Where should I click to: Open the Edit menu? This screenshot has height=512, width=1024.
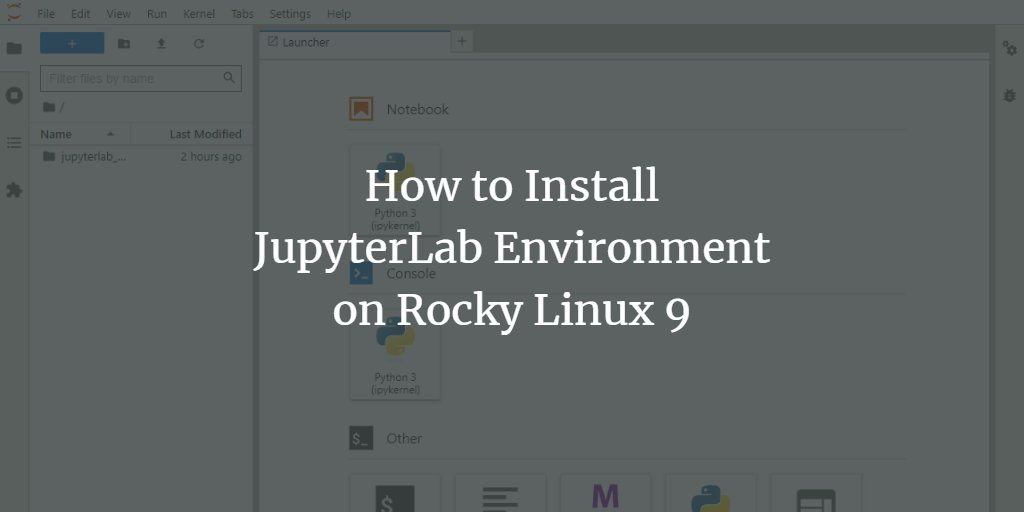click(80, 14)
